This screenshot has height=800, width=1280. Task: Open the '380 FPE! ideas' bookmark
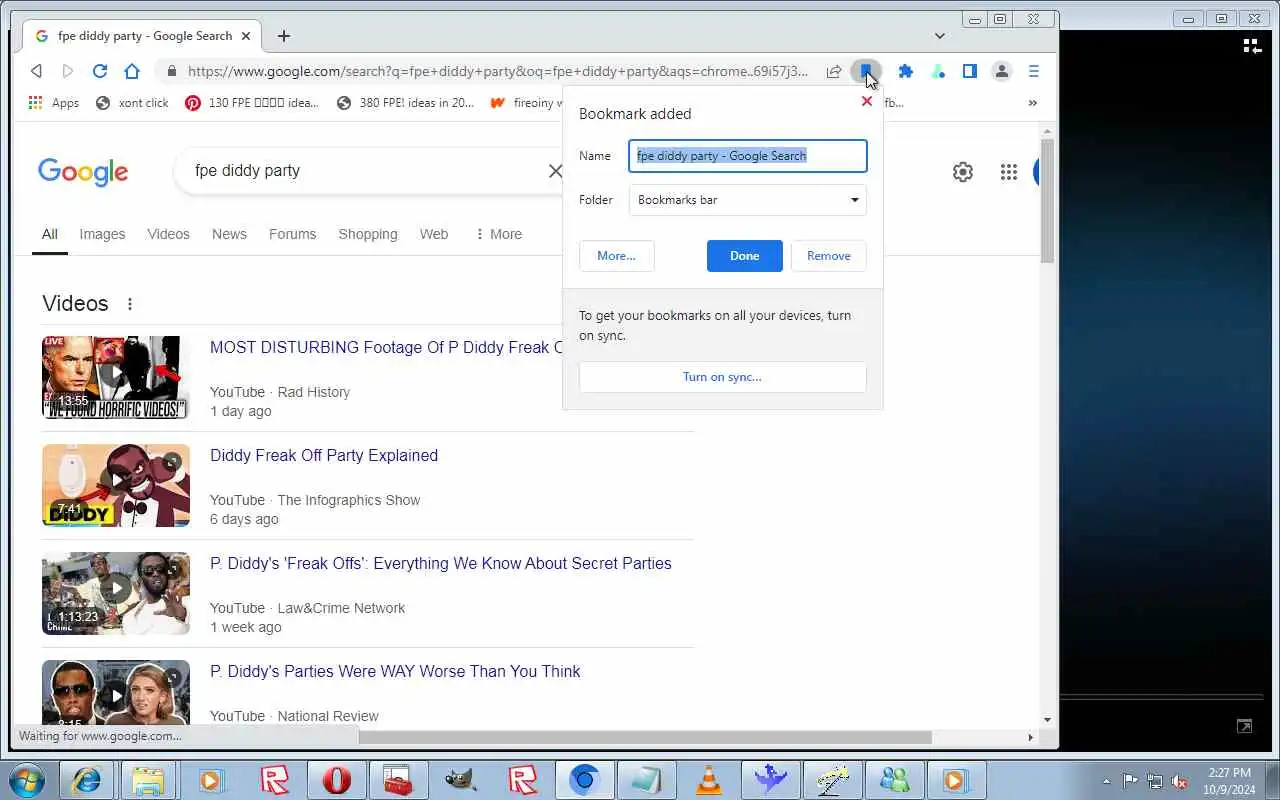click(406, 102)
